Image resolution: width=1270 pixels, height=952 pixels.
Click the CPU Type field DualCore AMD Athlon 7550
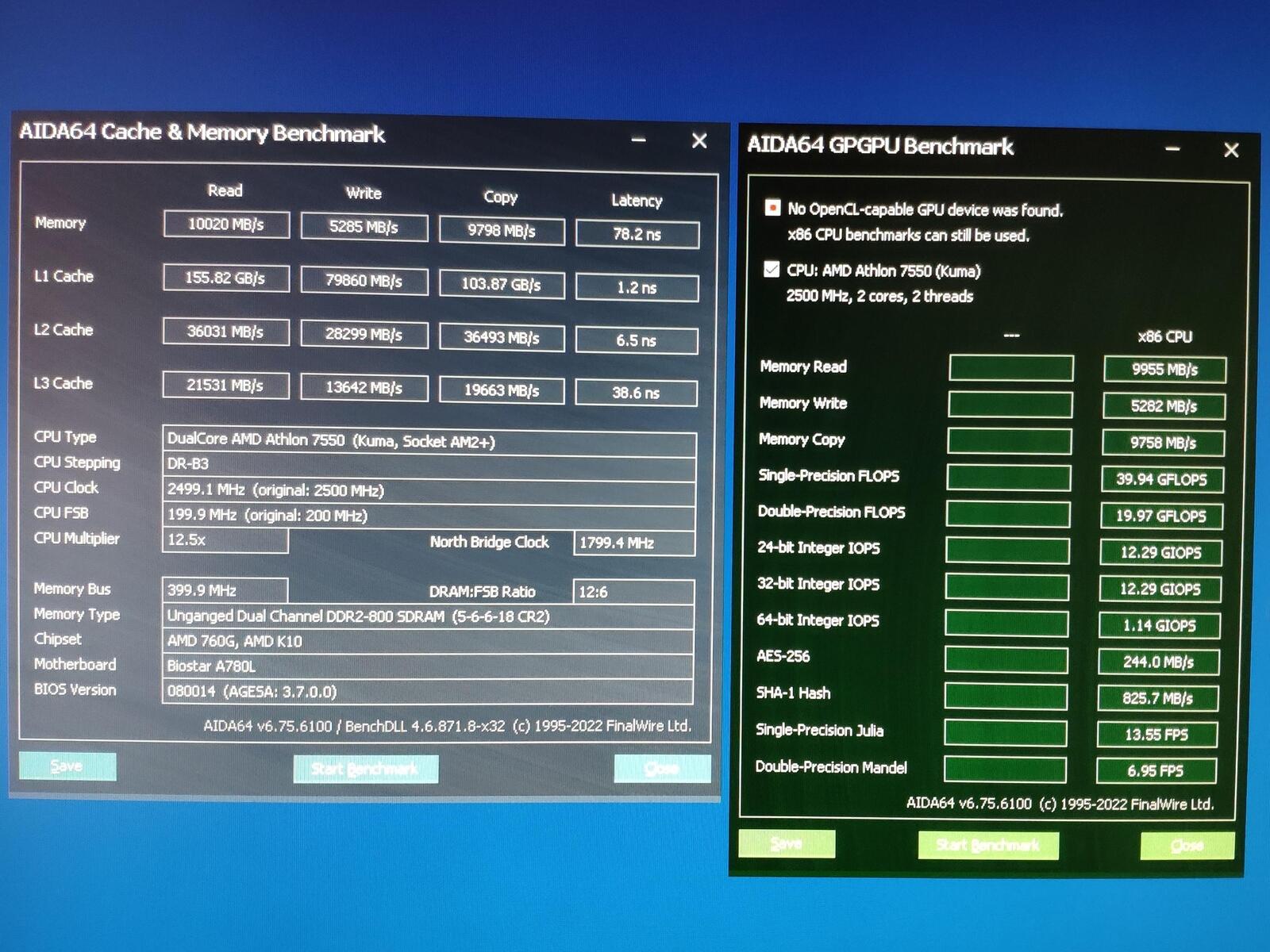[429, 441]
